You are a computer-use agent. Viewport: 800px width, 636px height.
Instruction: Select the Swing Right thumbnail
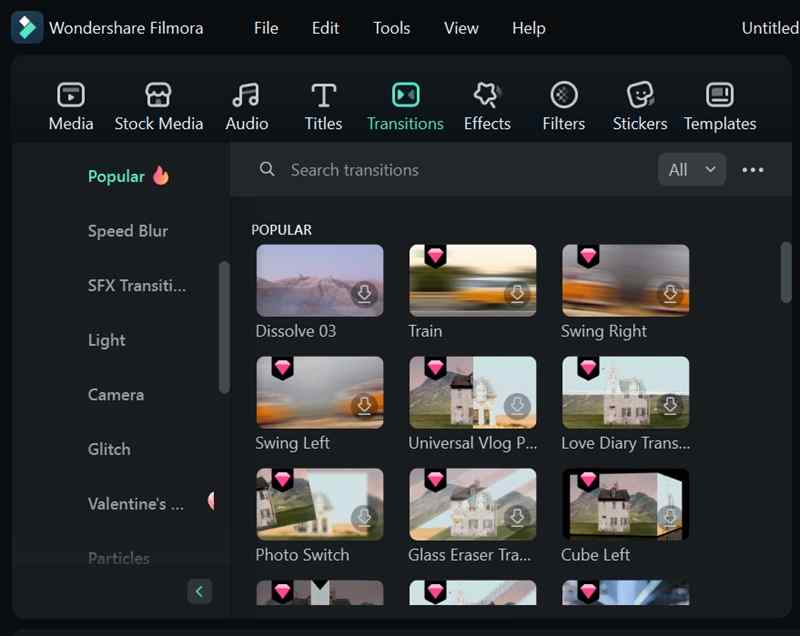[x=626, y=281]
